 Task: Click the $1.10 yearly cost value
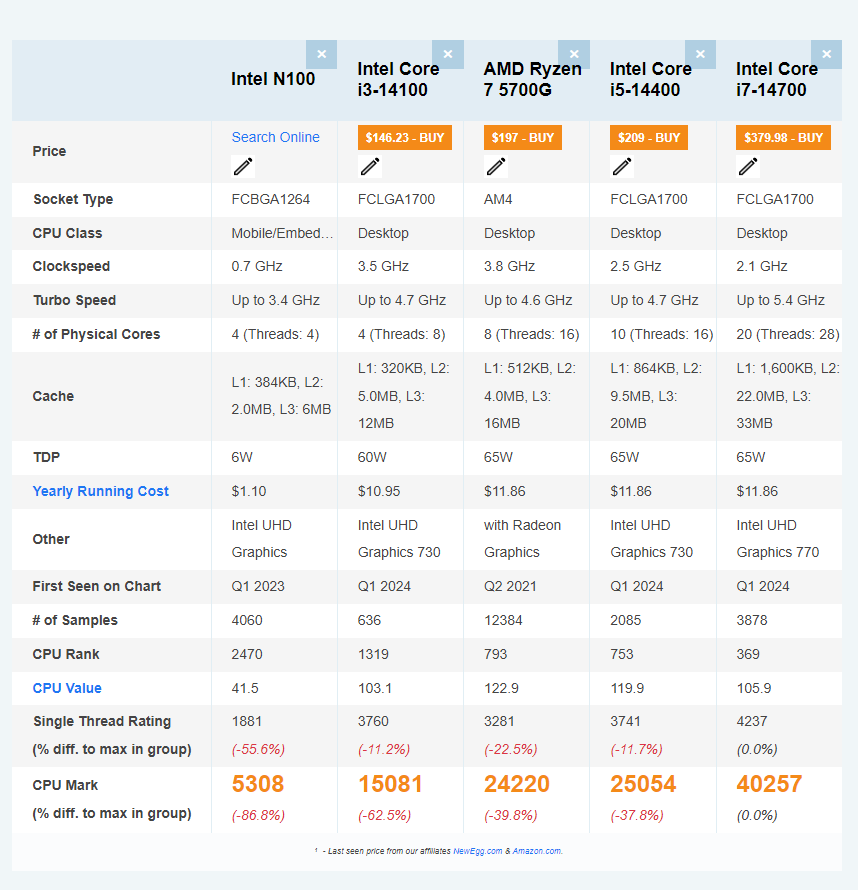249,492
